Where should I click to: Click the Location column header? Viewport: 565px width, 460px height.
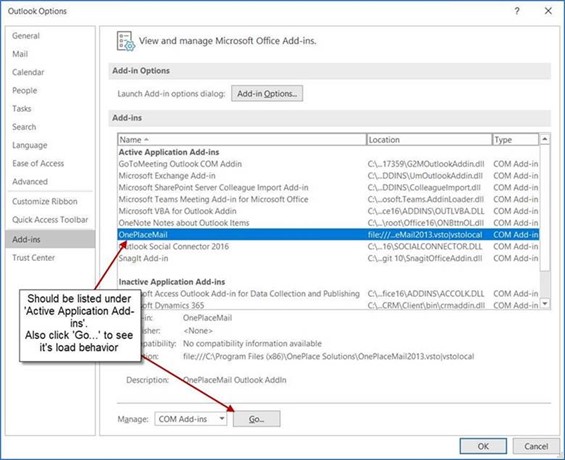(x=429, y=139)
